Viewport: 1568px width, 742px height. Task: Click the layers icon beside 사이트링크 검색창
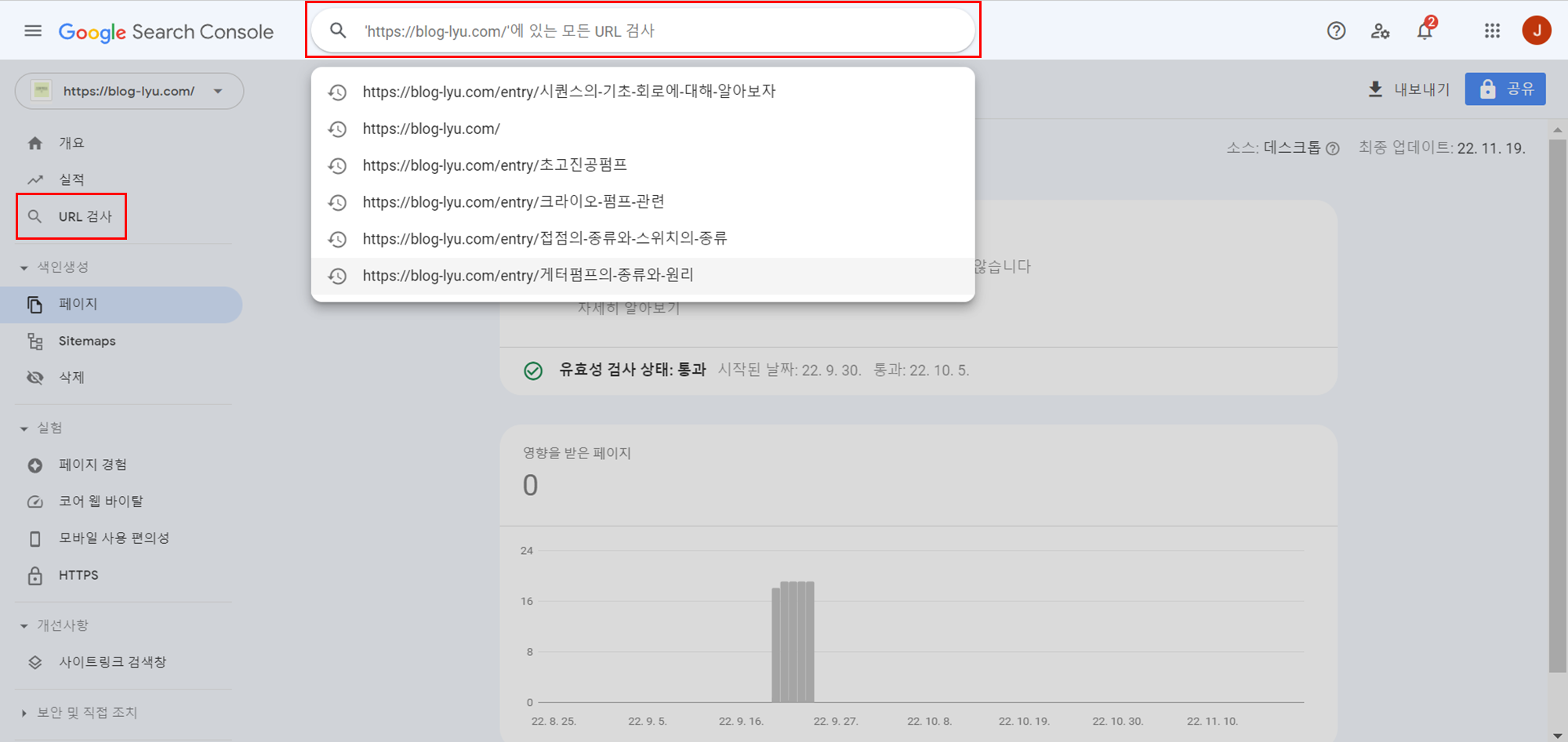(x=35, y=662)
